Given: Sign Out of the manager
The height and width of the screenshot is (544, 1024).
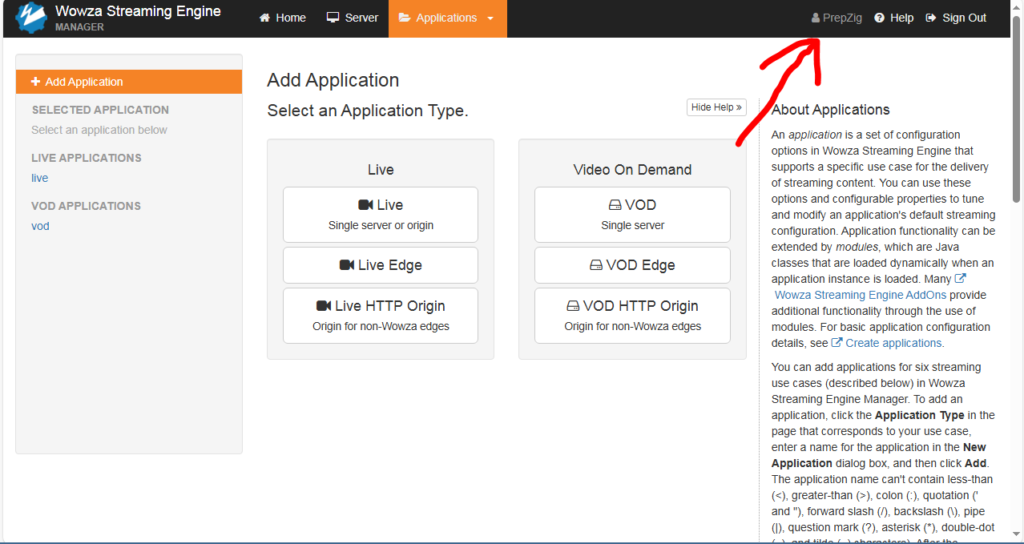Looking at the screenshot, I should [956, 18].
